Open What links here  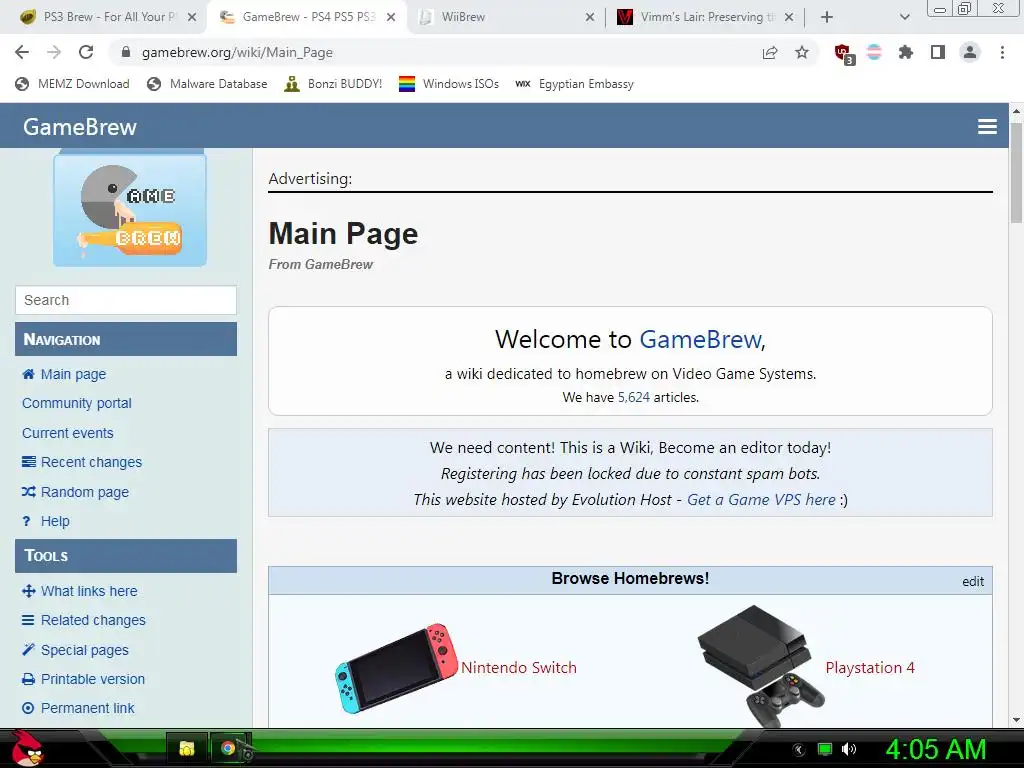tap(80, 591)
